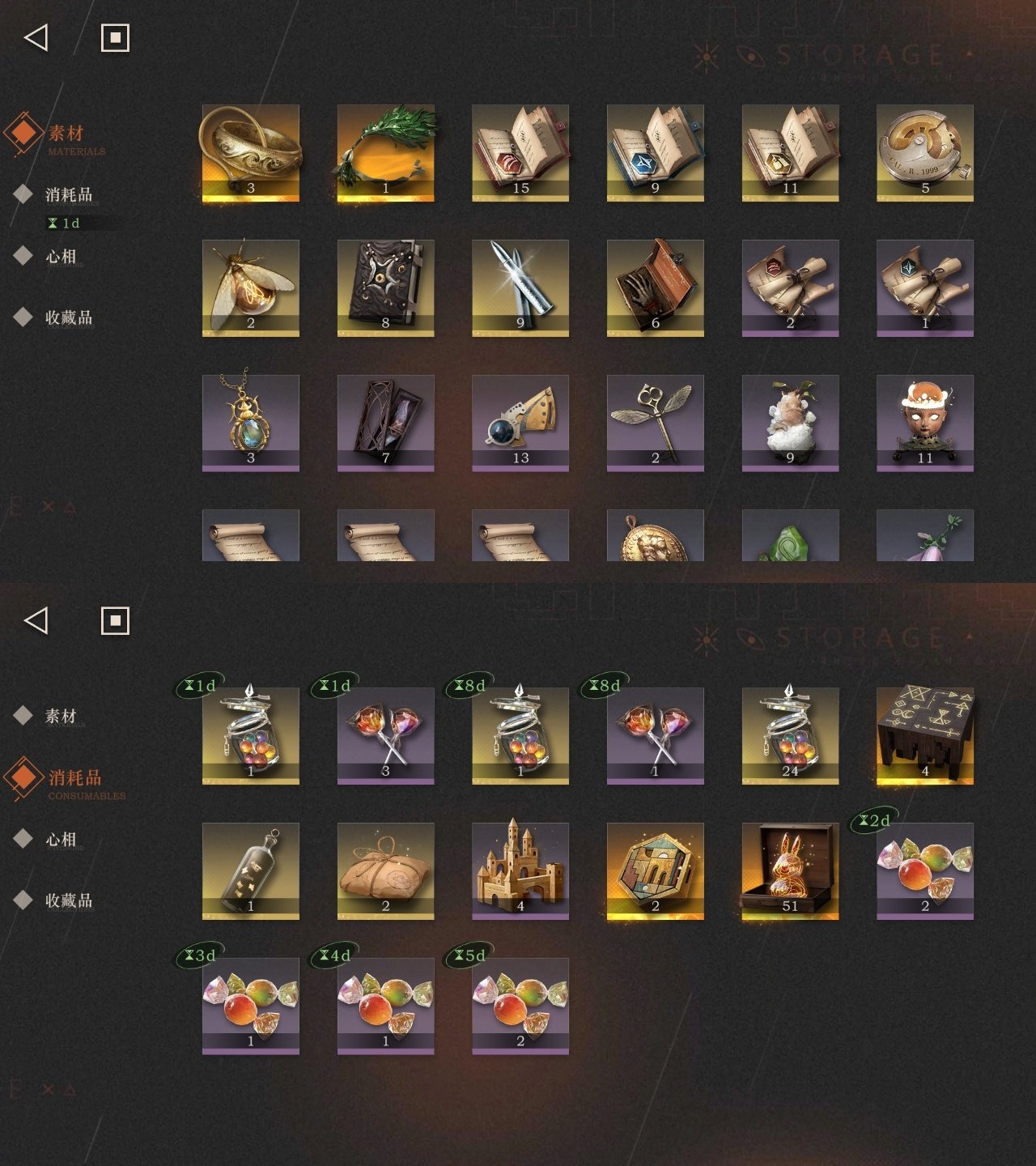Switch to 消耗品 tab in upper panel
Image resolution: width=1036 pixels, height=1166 pixels.
point(69,194)
